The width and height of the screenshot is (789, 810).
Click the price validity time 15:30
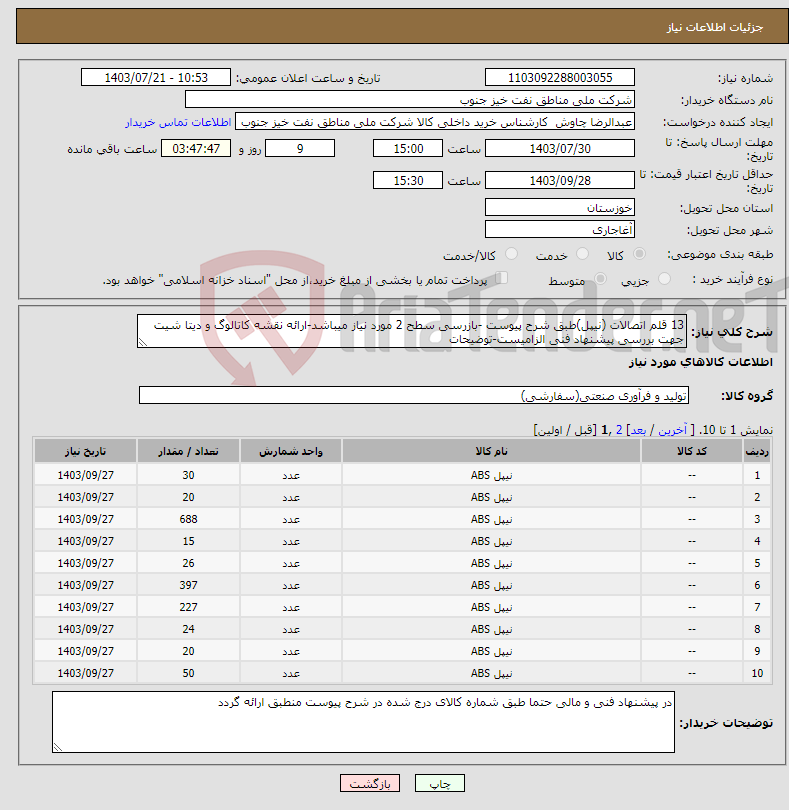coord(408,180)
